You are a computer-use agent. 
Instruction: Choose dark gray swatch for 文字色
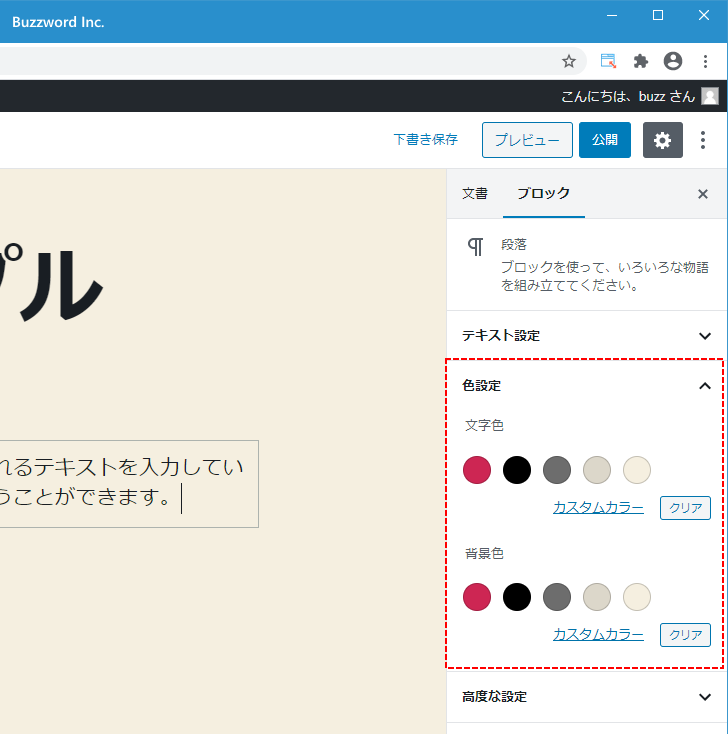click(557, 470)
